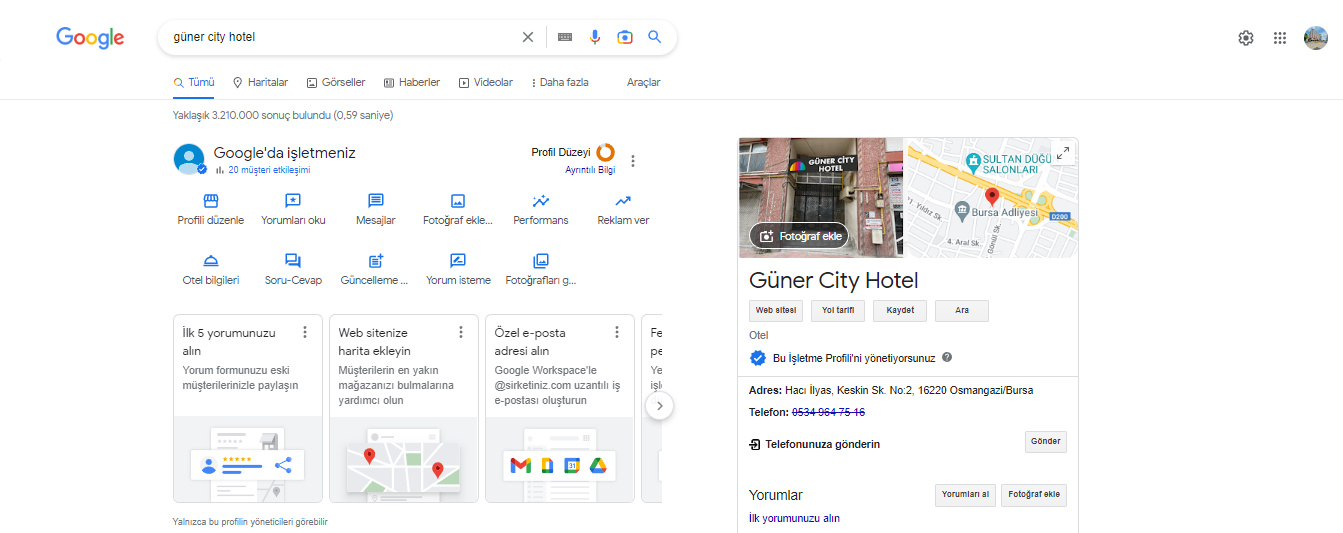Click the Yol tarifi button
This screenshot has width=1343, height=533.
coord(838,311)
